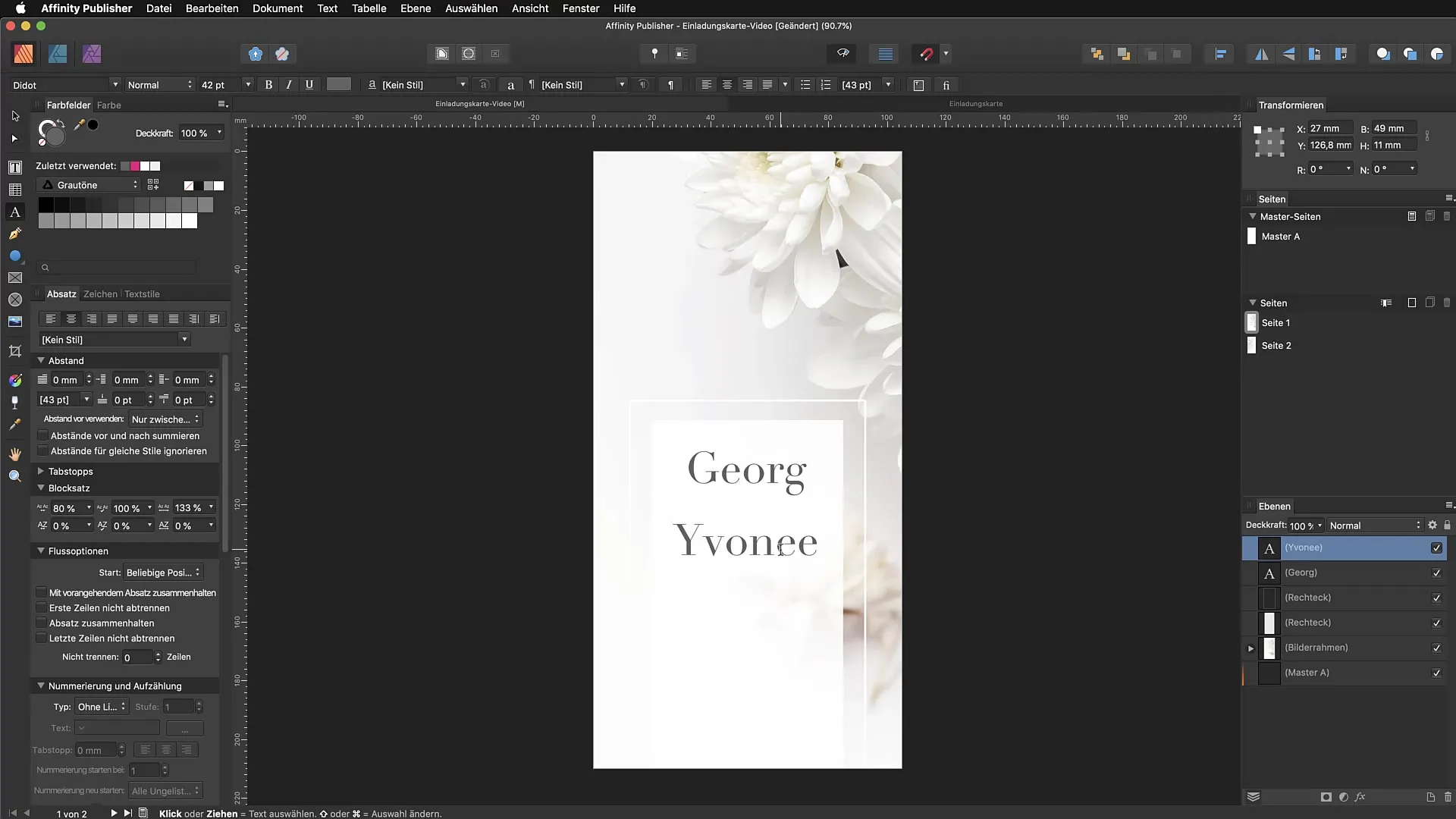The height and width of the screenshot is (819, 1456).
Task: Open Ebenen layer settings gear
Action: pos(1432,525)
